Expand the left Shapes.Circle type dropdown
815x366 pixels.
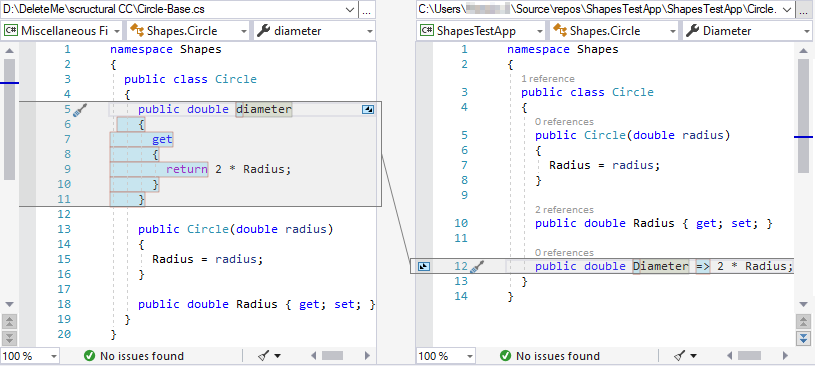(188, 31)
